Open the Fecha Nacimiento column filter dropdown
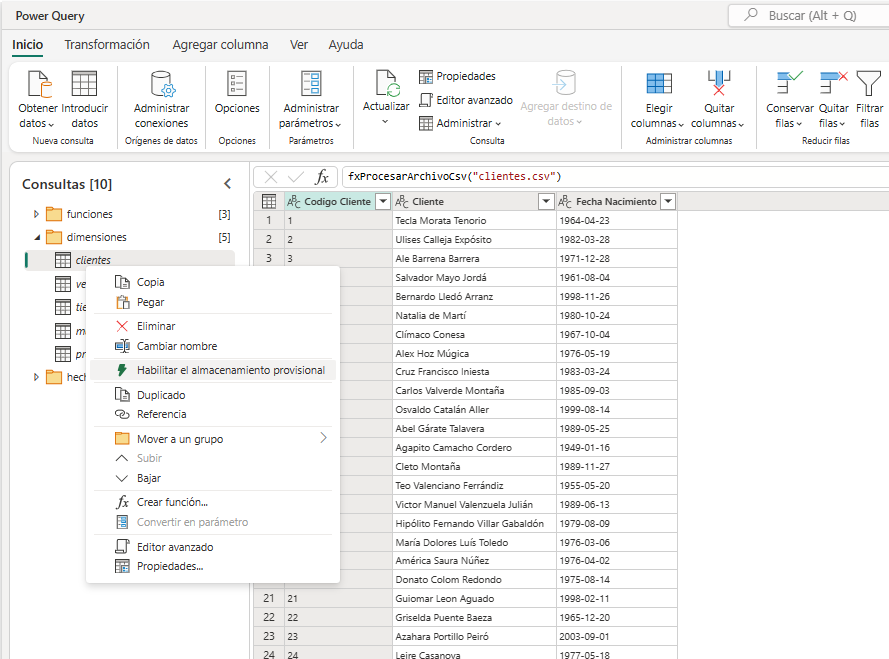This screenshot has width=889, height=659. (668, 202)
